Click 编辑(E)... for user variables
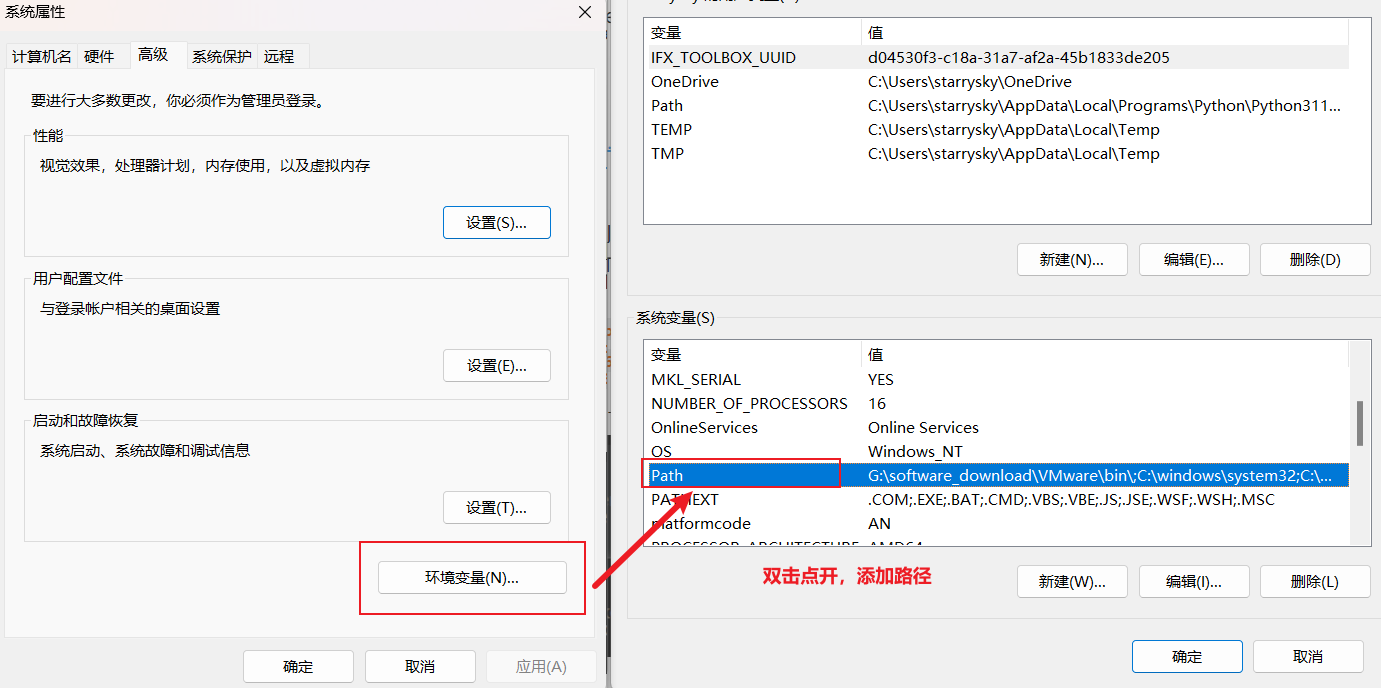 pyautogui.click(x=1194, y=260)
